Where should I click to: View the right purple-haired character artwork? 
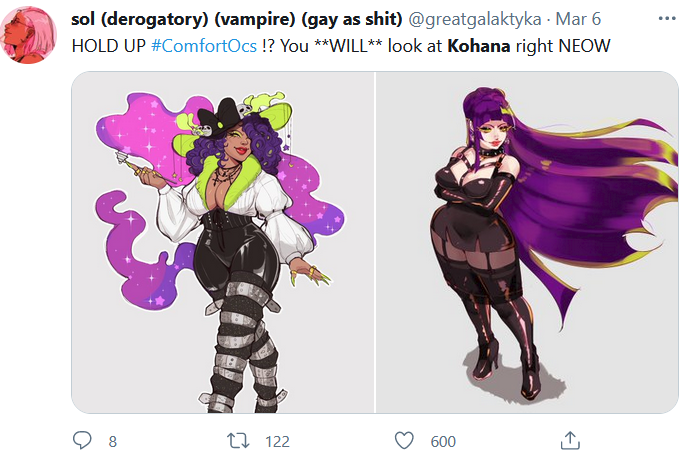click(527, 242)
